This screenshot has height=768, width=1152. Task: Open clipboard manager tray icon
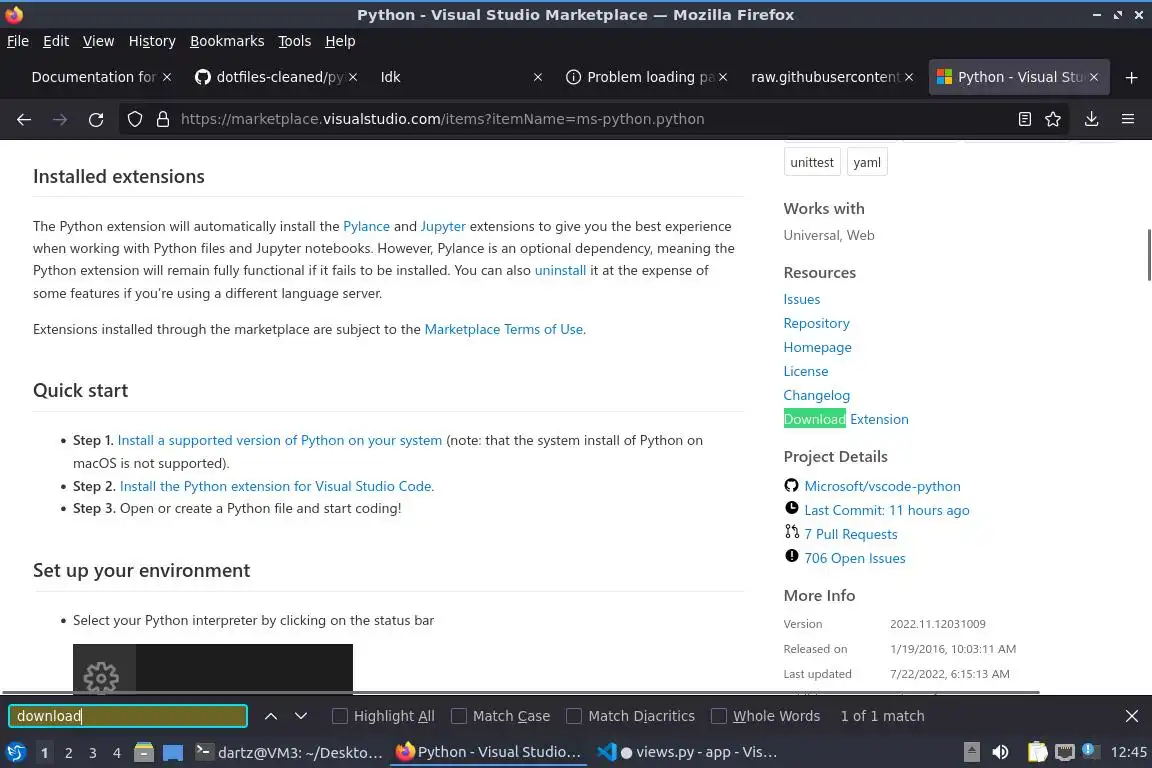(x=1037, y=752)
